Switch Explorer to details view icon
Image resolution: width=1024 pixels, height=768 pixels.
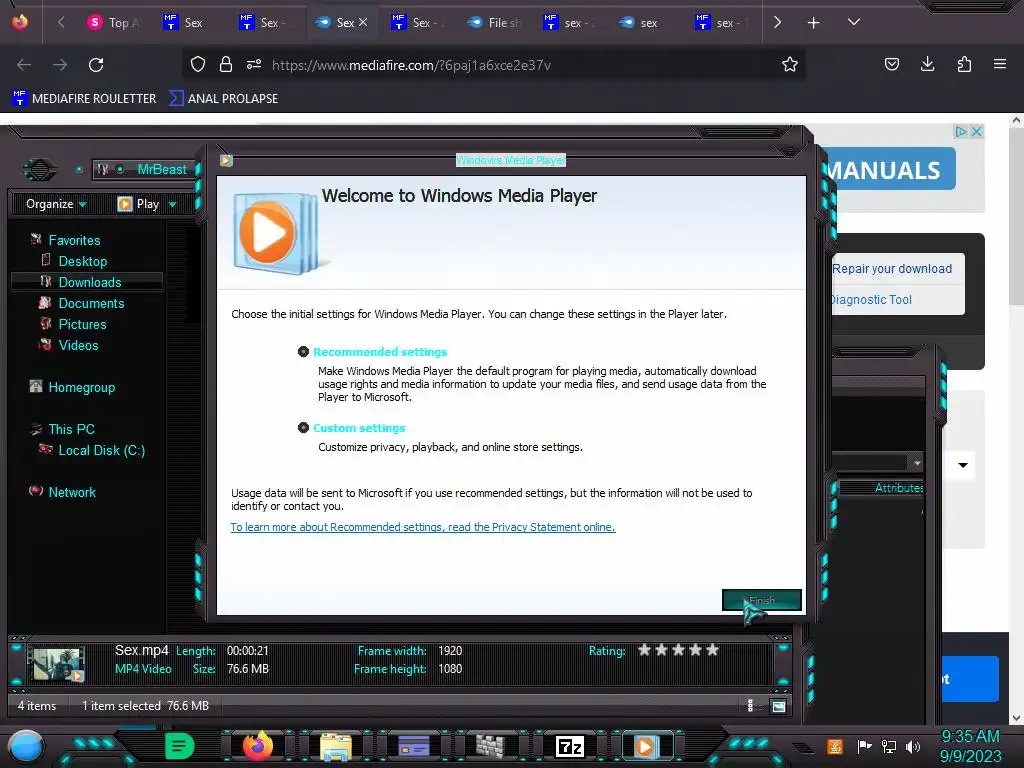pos(750,705)
